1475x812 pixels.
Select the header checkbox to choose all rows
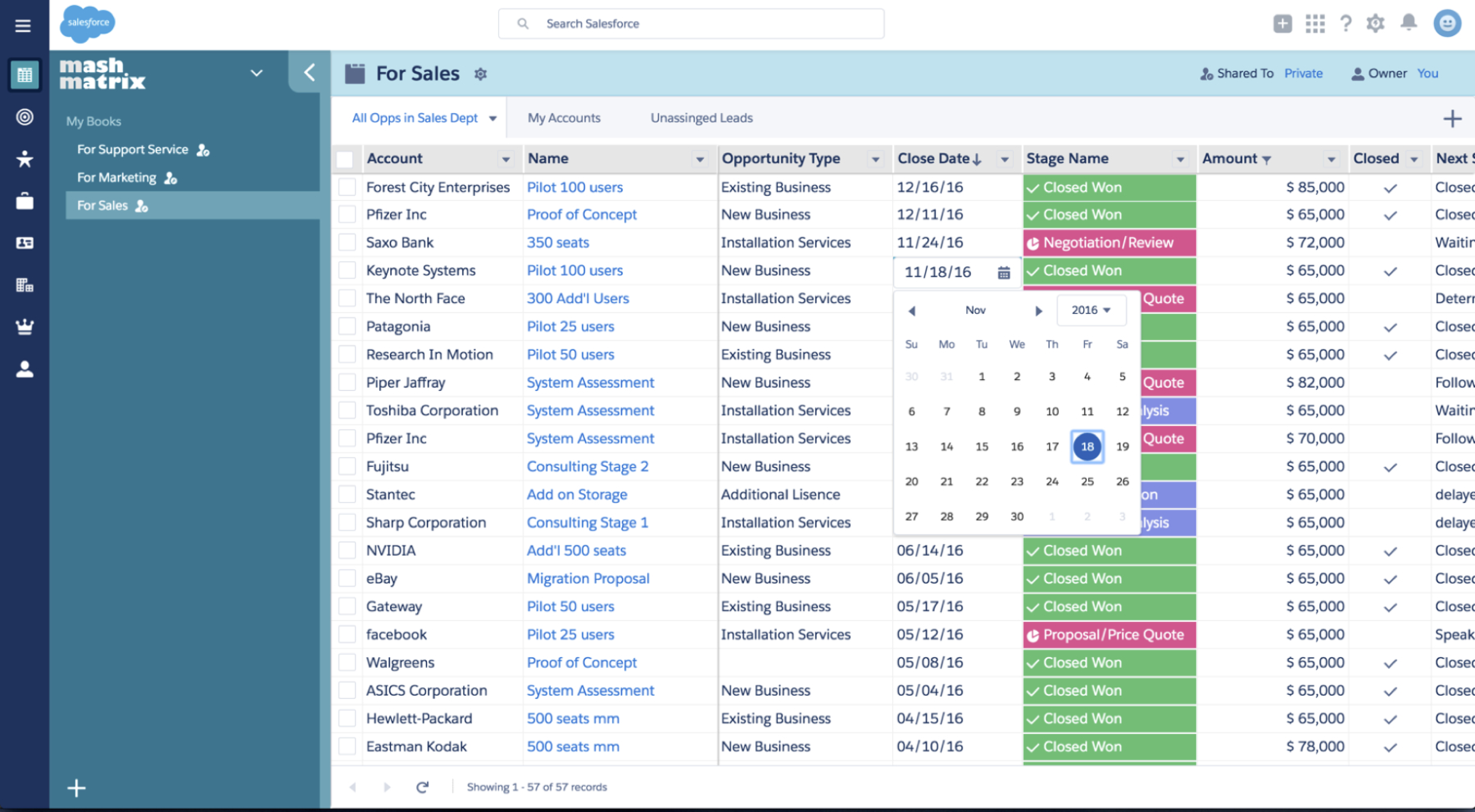(x=345, y=158)
